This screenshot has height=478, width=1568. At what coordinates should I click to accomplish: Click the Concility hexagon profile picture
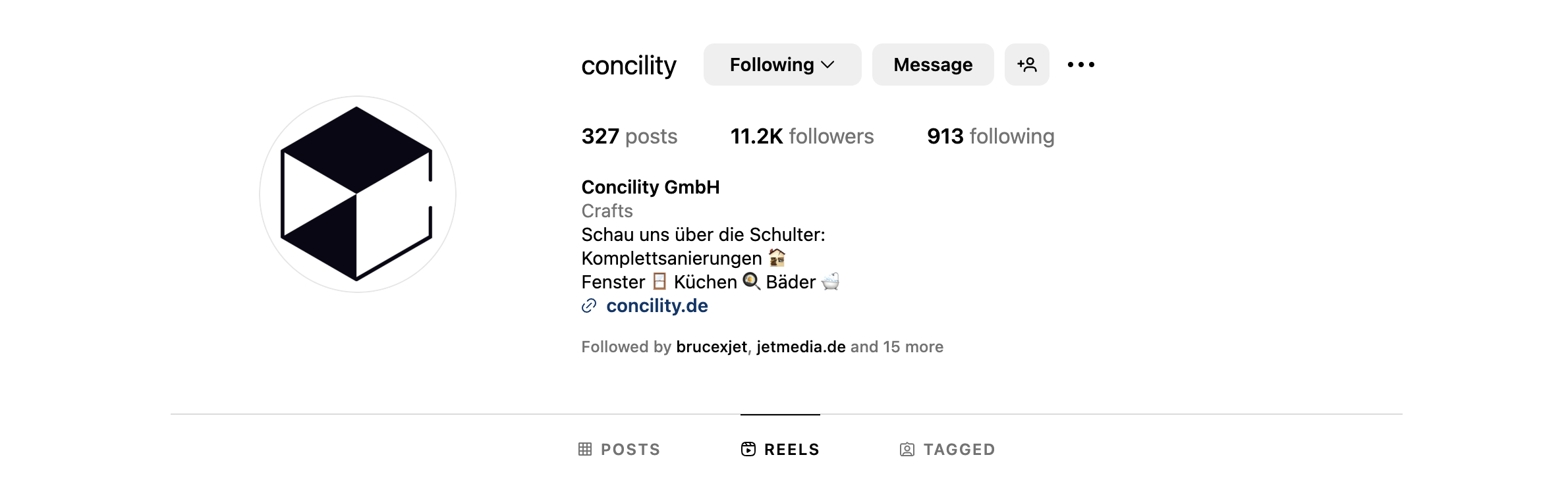[x=357, y=194]
